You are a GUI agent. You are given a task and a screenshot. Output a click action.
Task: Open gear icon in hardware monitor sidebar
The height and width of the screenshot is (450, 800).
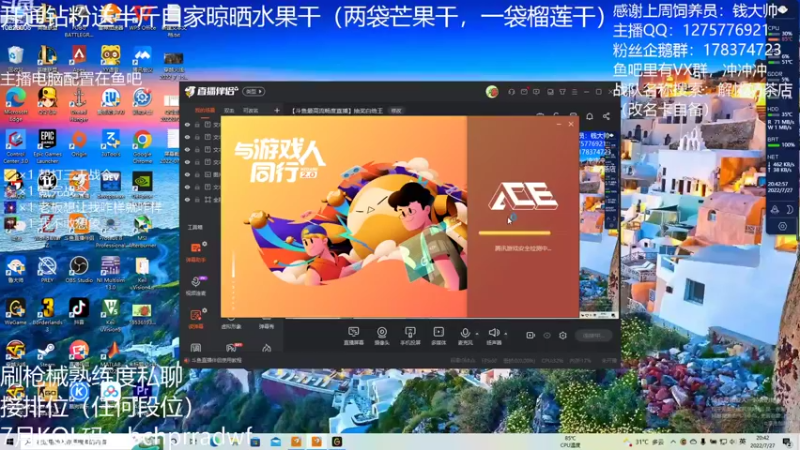782,226
